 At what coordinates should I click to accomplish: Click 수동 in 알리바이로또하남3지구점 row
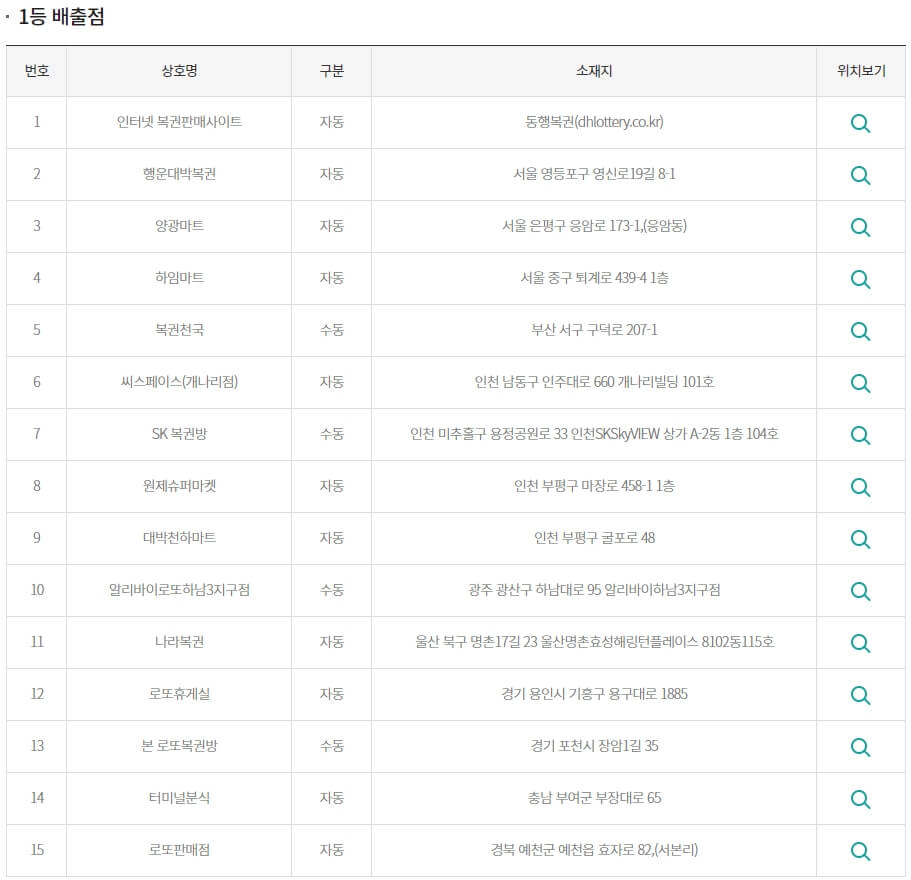pyautogui.click(x=332, y=590)
